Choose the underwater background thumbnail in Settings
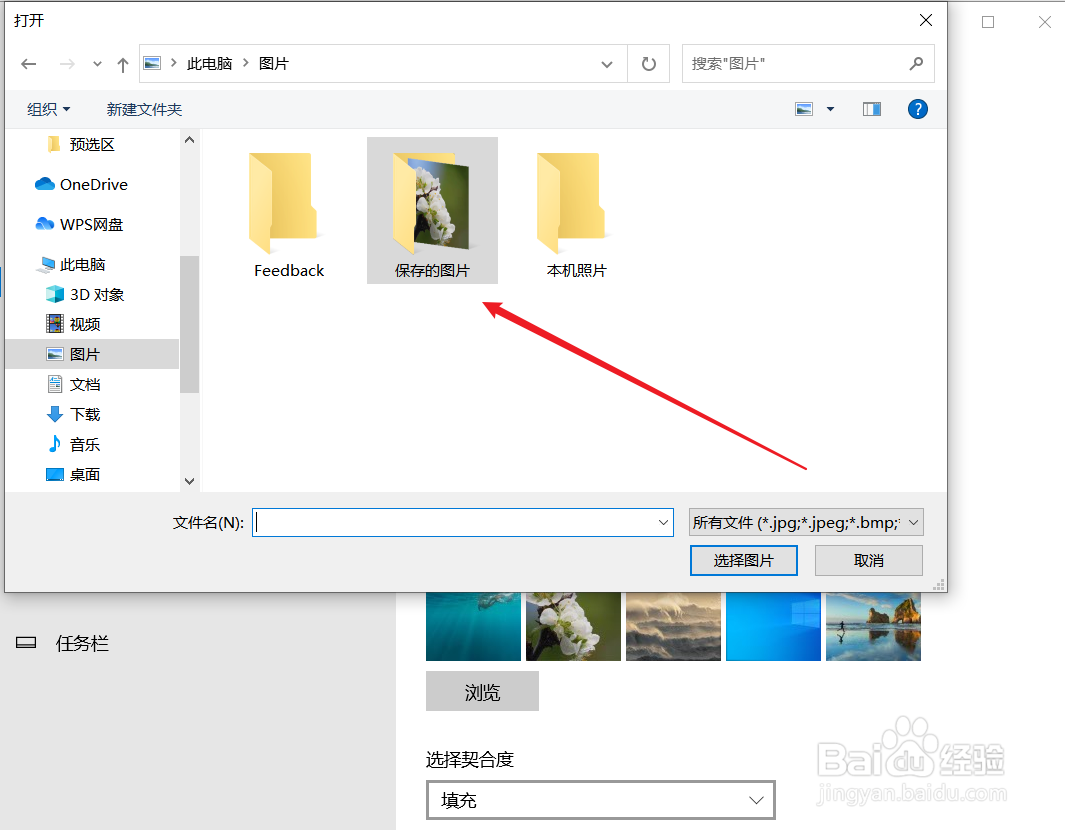The height and width of the screenshot is (830, 1065). click(x=473, y=626)
